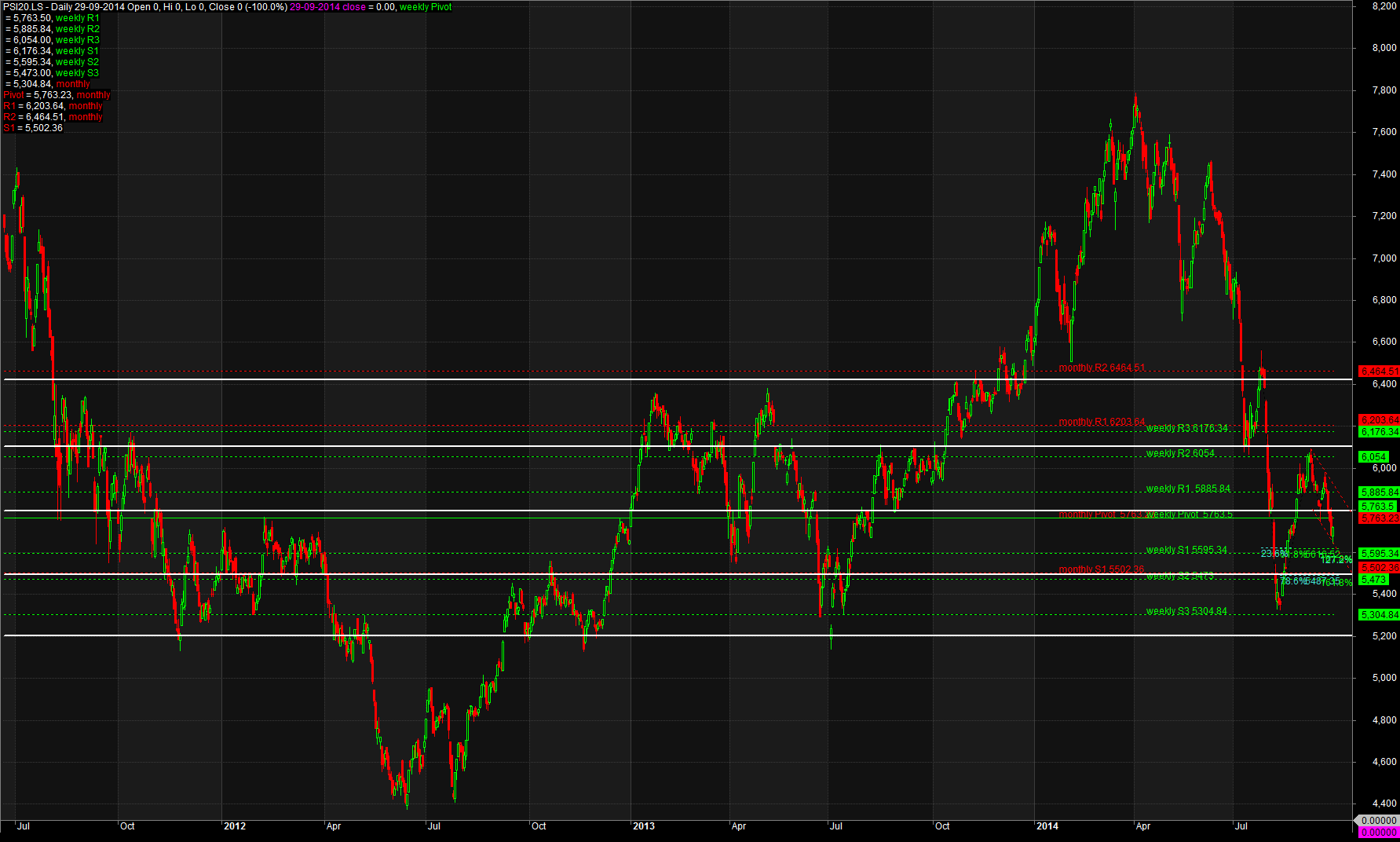Viewport: 1400px width, 842px height.
Task: Click the red 6,464.51 price-axis tag
Action: 1380,371
